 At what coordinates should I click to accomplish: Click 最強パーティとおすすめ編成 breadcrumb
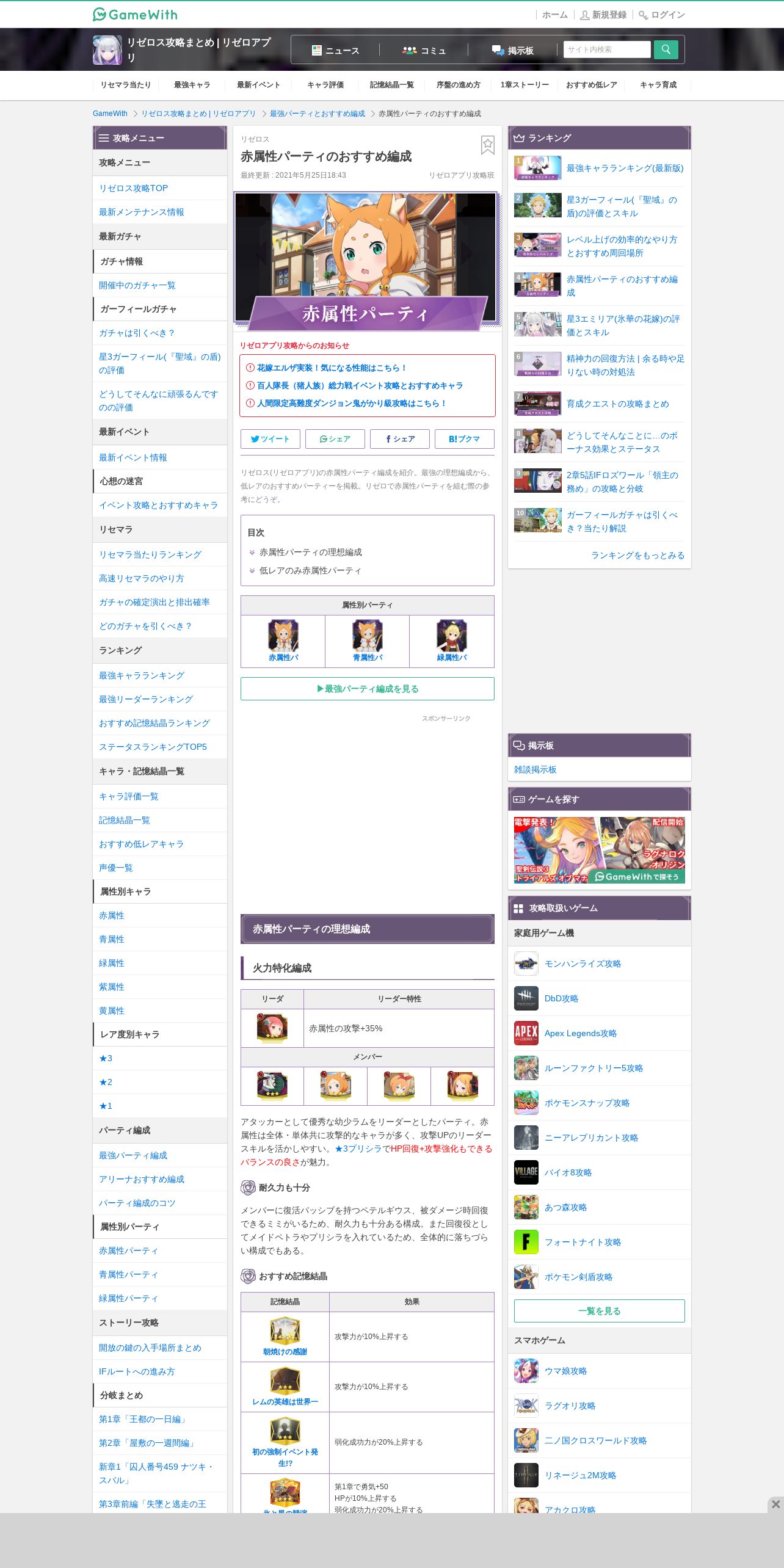click(x=318, y=114)
